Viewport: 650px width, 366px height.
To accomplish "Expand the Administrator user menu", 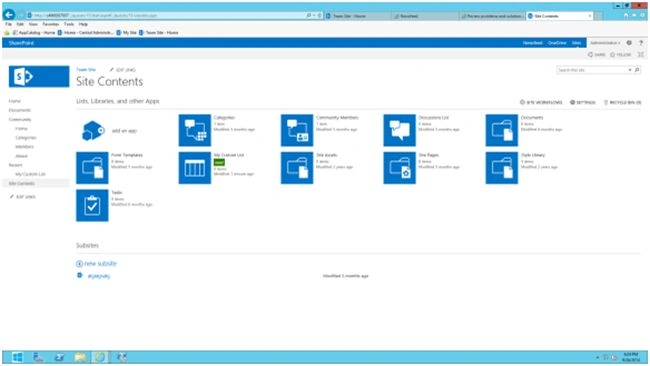I will point(605,43).
